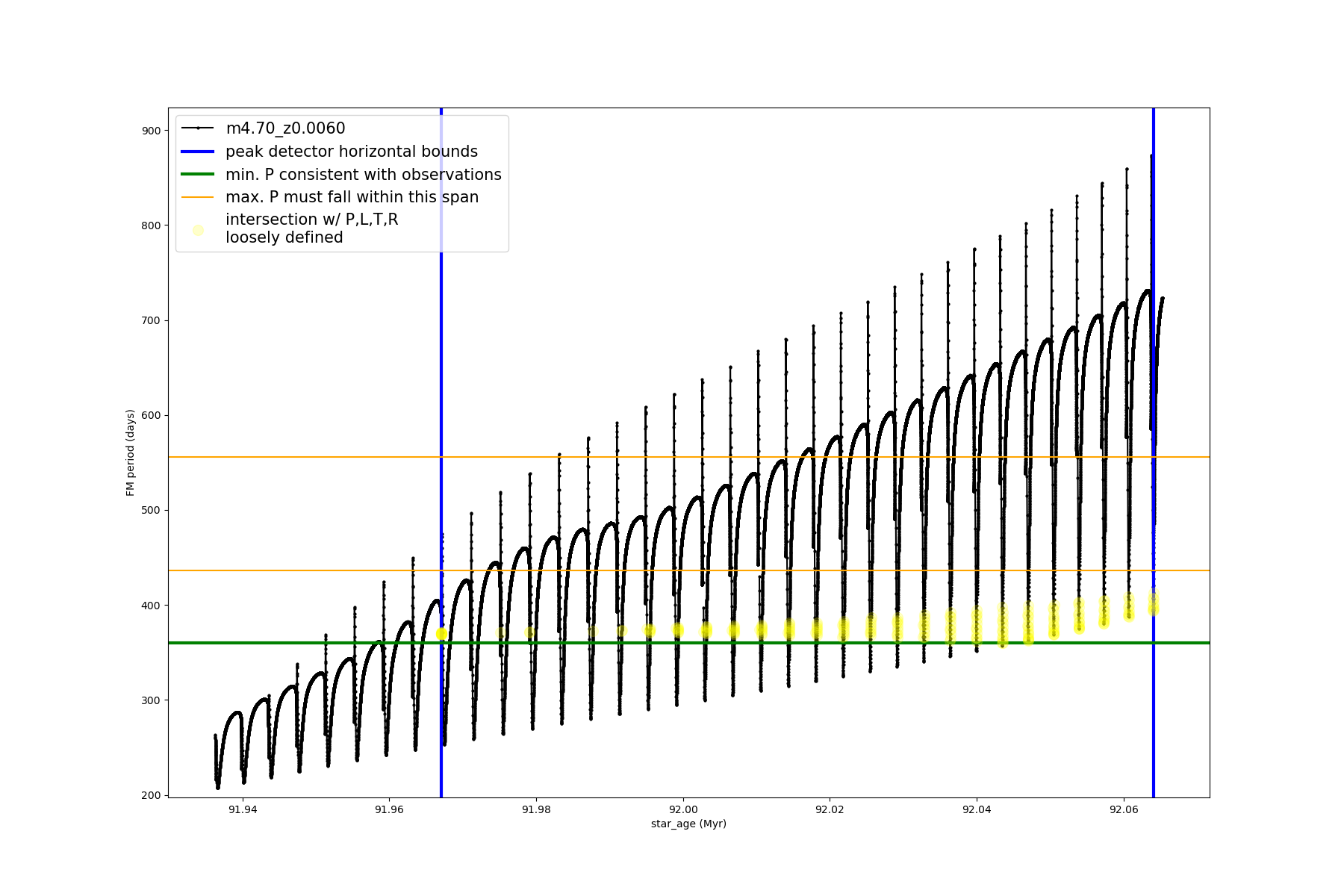The height and width of the screenshot is (896, 1344).
Task: Select the legend label m4.70_z0.0060
Action: 285,128
